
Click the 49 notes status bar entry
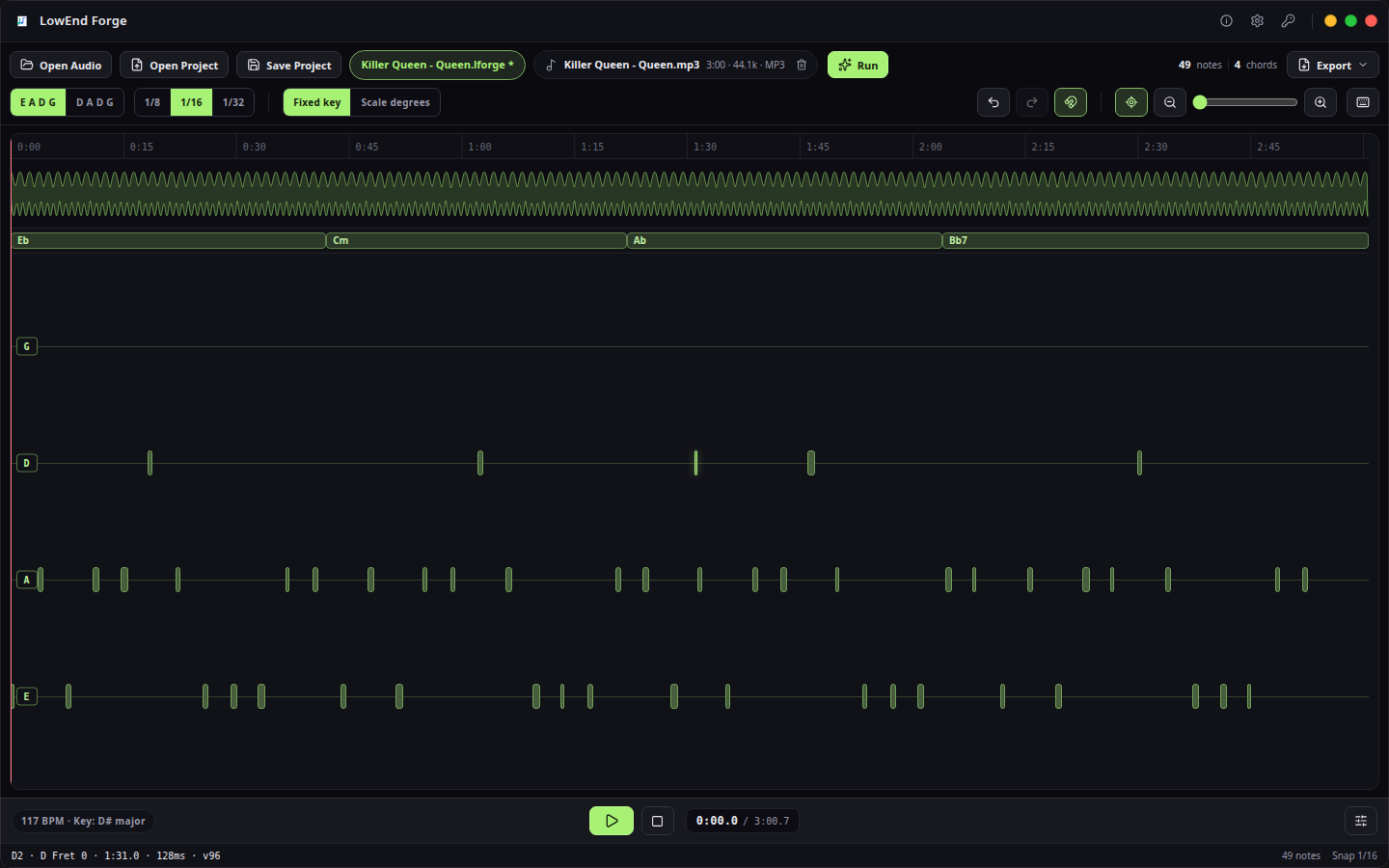1300,855
